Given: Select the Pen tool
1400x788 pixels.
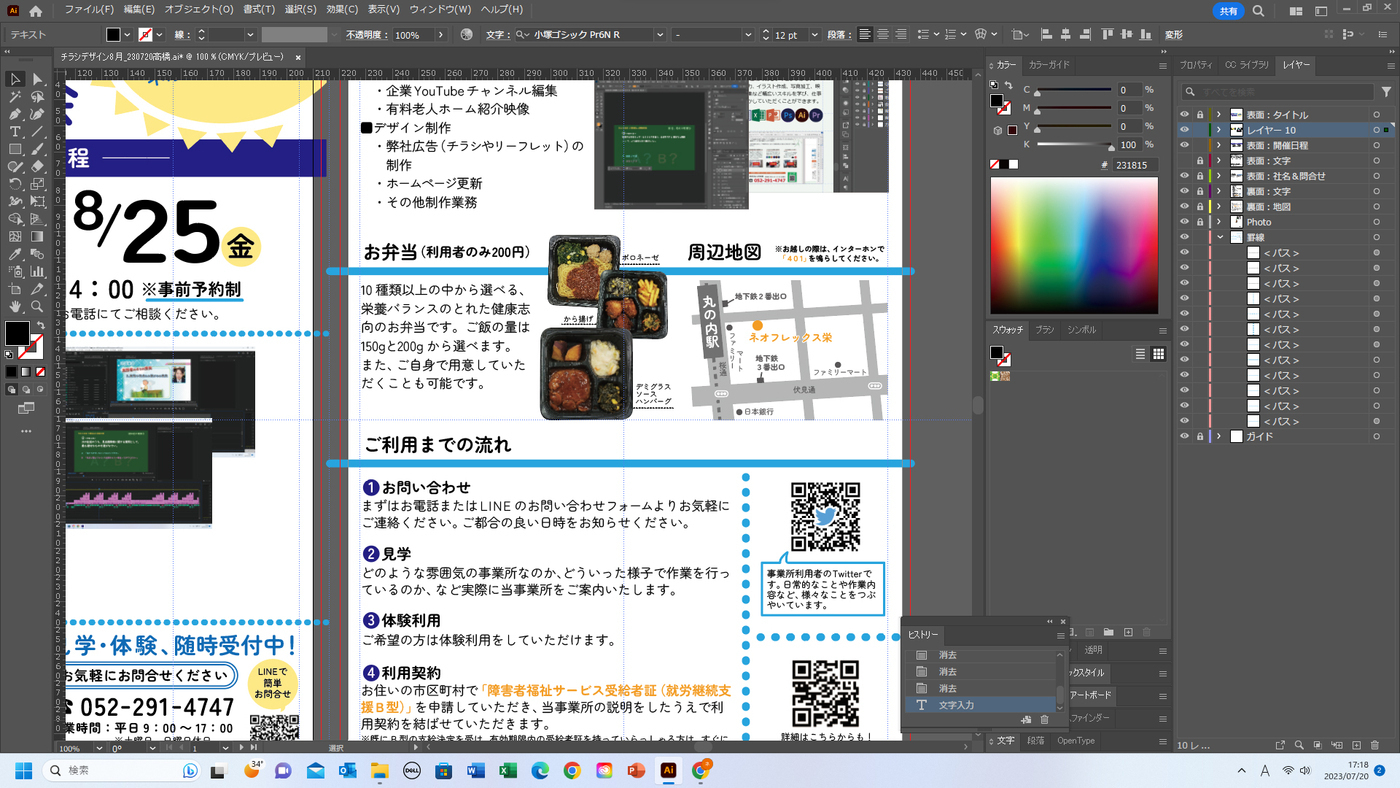Looking at the screenshot, I should pyautogui.click(x=16, y=114).
